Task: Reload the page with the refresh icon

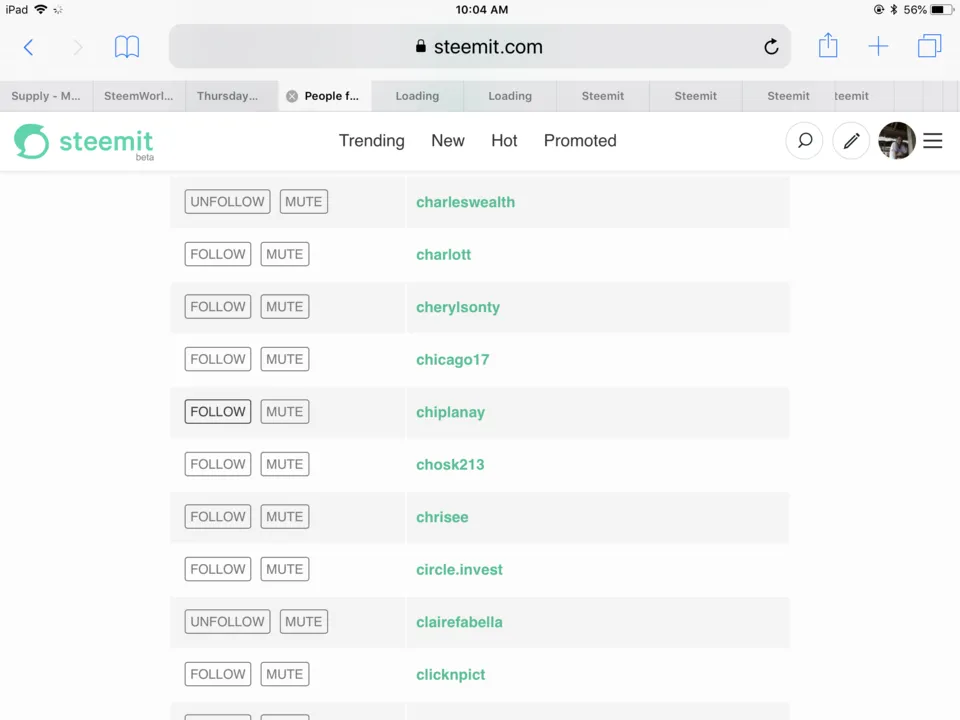Action: pyautogui.click(x=771, y=47)
